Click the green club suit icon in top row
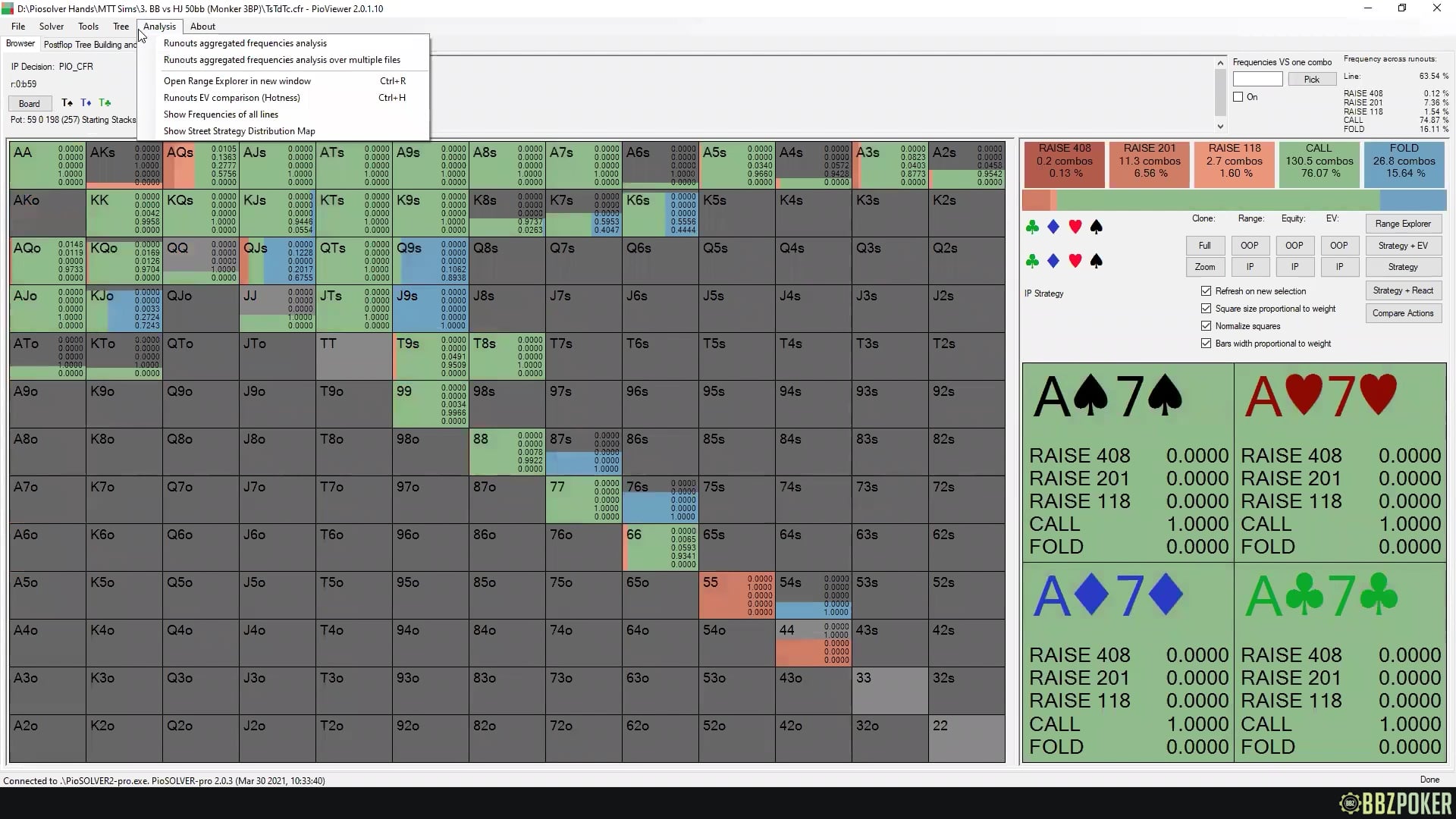Viewport: 1456px width, 819px height. click(x=1031, y=227)
